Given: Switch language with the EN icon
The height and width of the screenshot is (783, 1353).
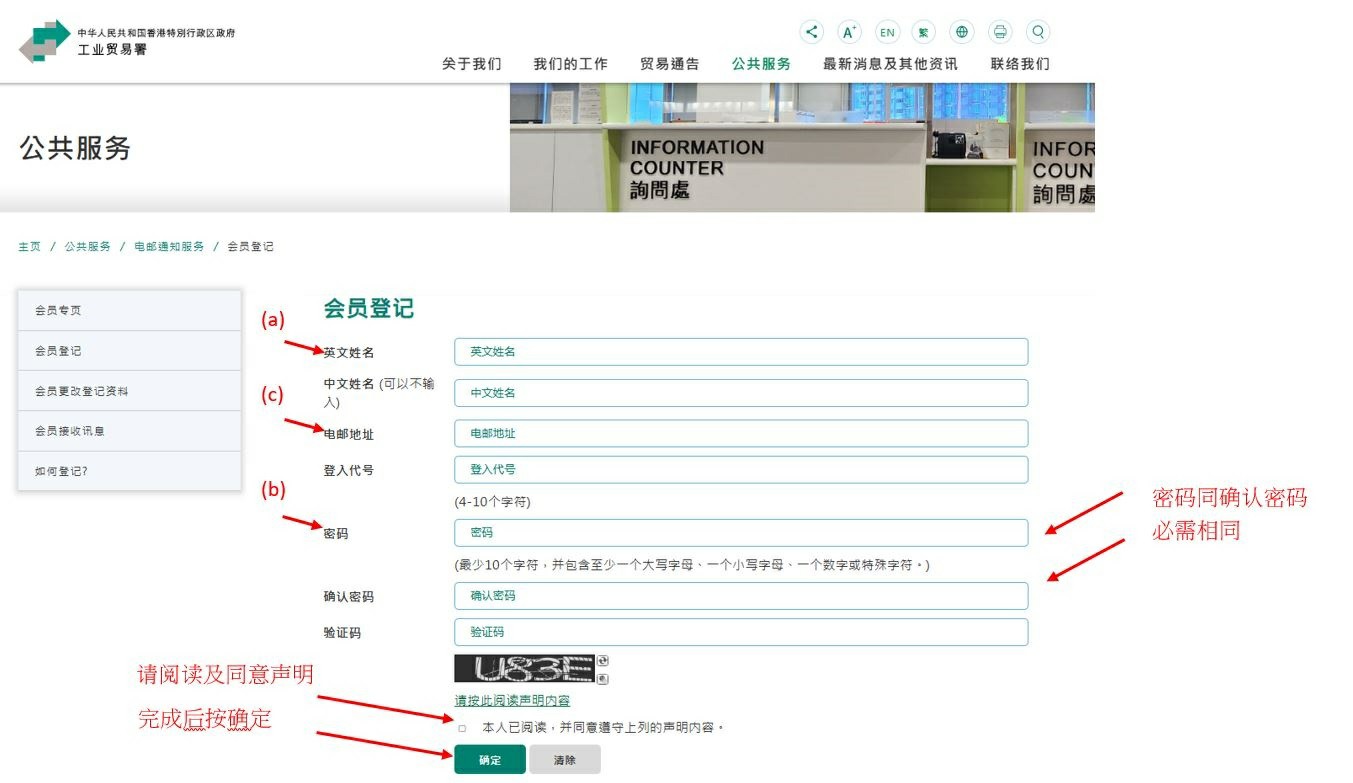Looking at the screenshot, I should (x=887, y=32).
